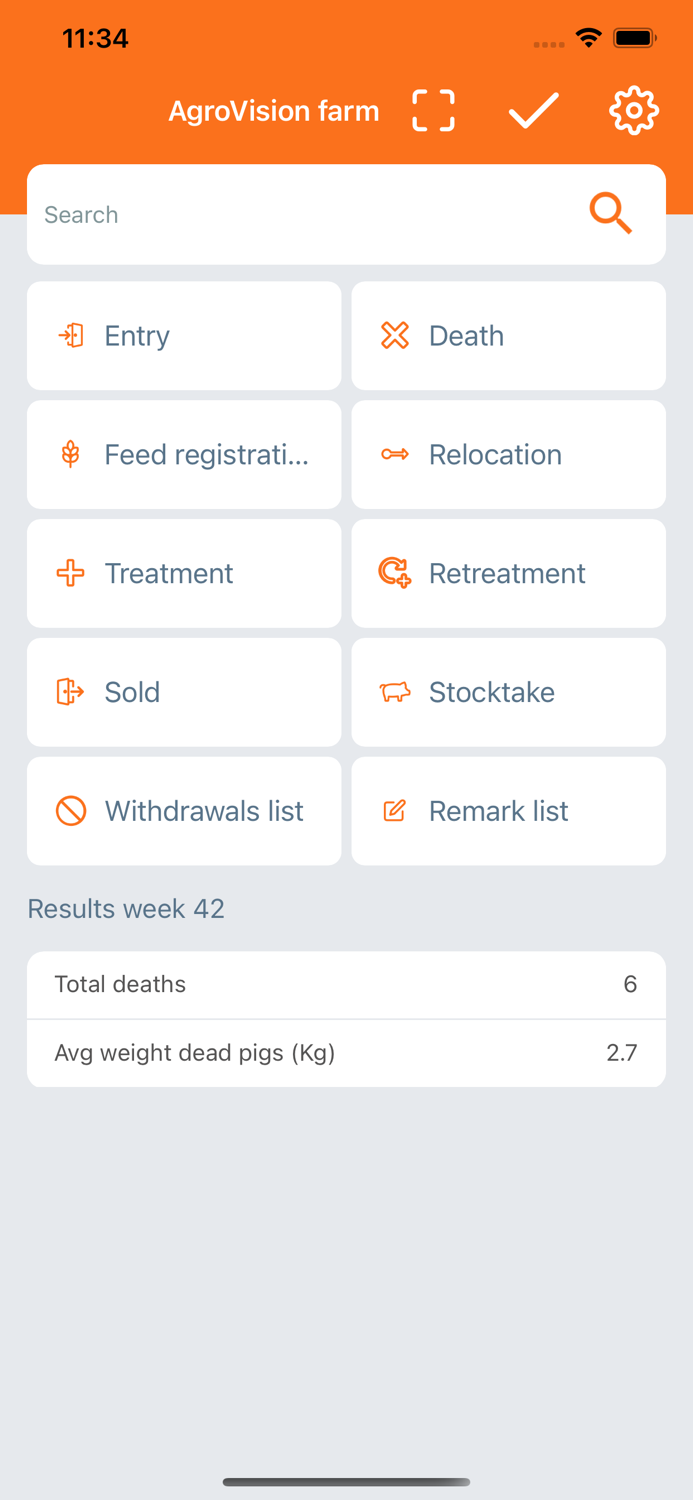Tap the AgroVision farm title
This screenshot has height=1500, width=693.
coord(274,111)
